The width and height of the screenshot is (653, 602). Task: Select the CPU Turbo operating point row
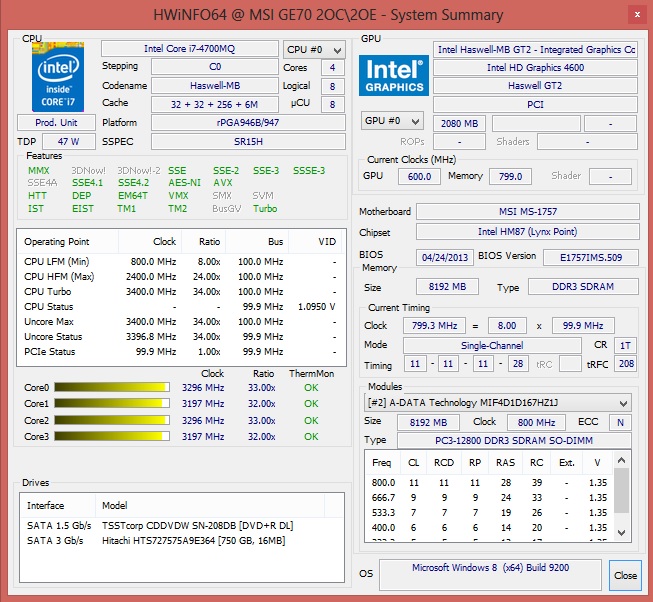[181, 291]
